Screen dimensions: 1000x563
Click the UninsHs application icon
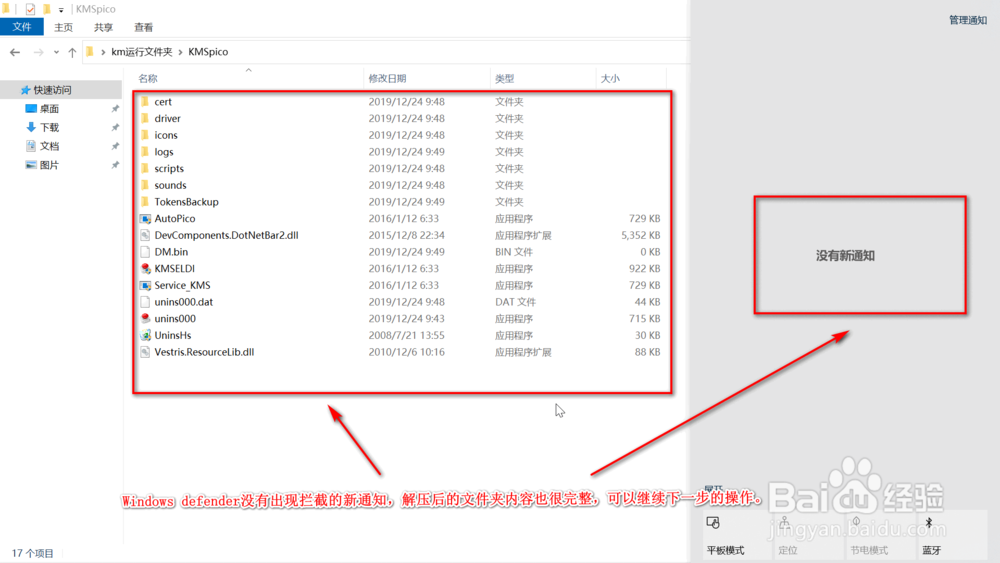145,335
